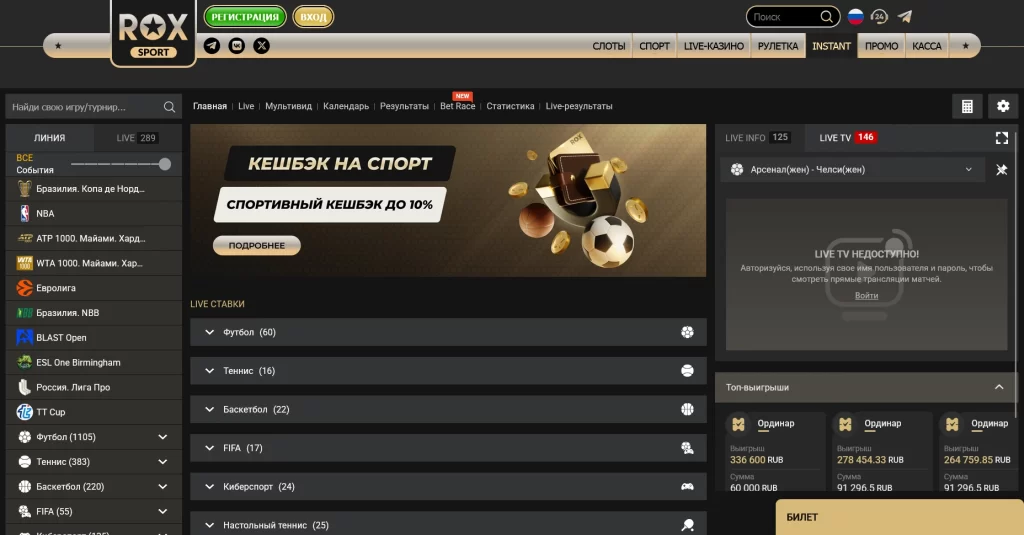Open the sportsbook settings gear
The image size is (1024, 535).
click(1003, 106)
